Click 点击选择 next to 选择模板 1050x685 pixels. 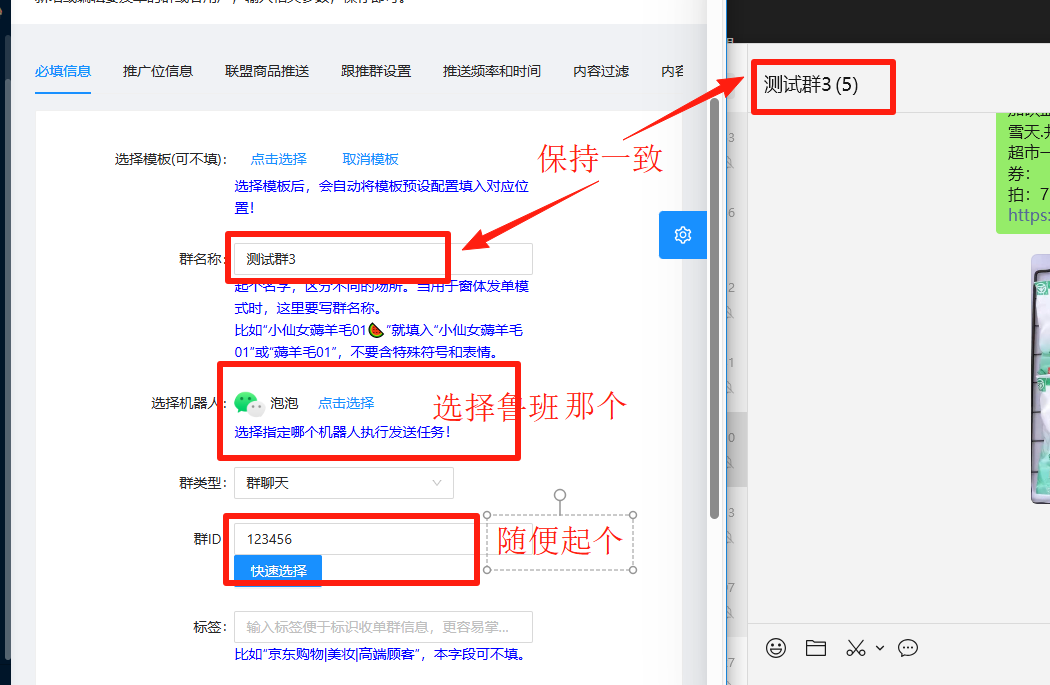tap(279, 159)
